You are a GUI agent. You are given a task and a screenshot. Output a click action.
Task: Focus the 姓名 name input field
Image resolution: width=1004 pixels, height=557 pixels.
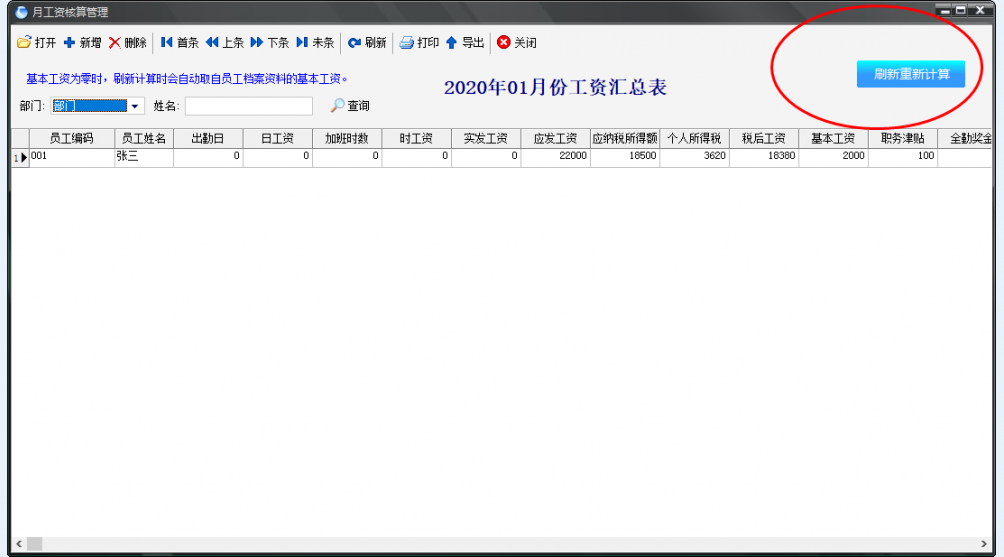click(x=248, y=106)
